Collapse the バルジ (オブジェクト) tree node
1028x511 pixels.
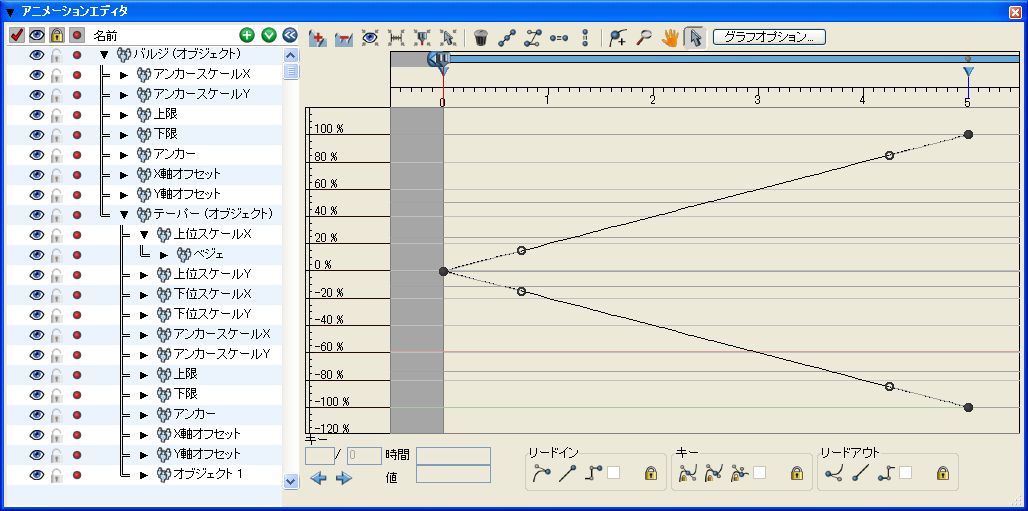(x=104, y=54)
